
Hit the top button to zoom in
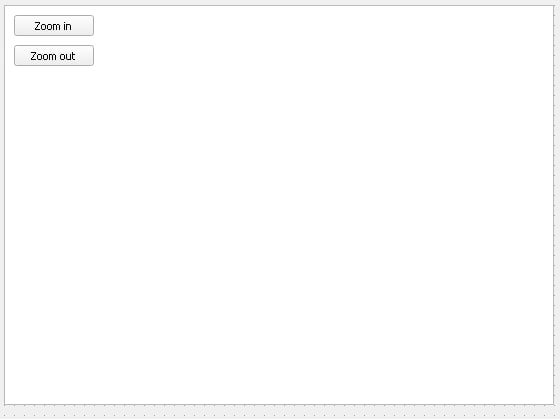54,26
